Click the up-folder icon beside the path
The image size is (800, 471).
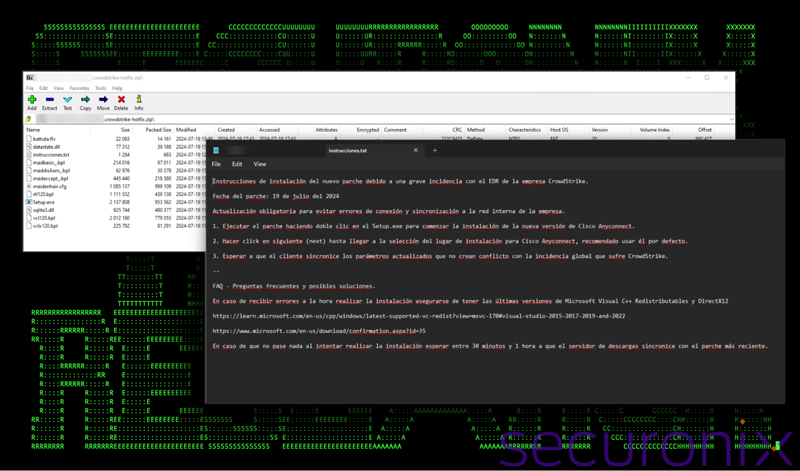click(30, 119)
